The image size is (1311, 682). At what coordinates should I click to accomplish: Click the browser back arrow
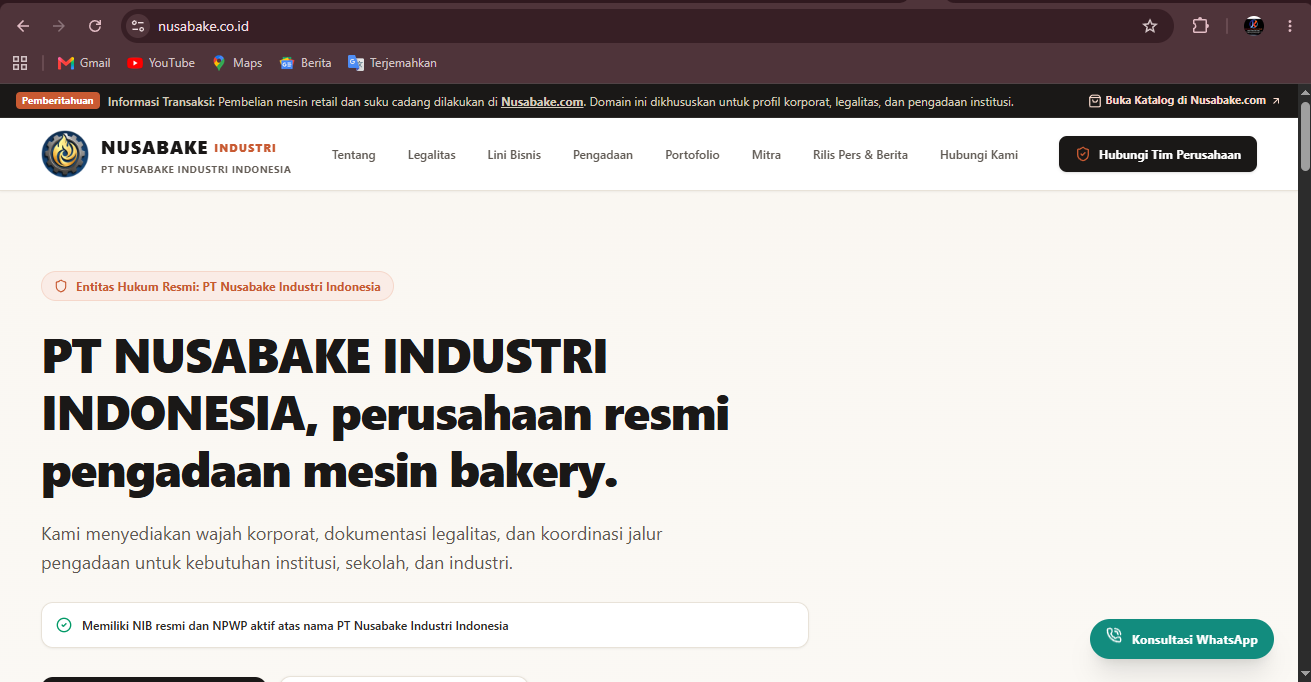tap(23, 26)
